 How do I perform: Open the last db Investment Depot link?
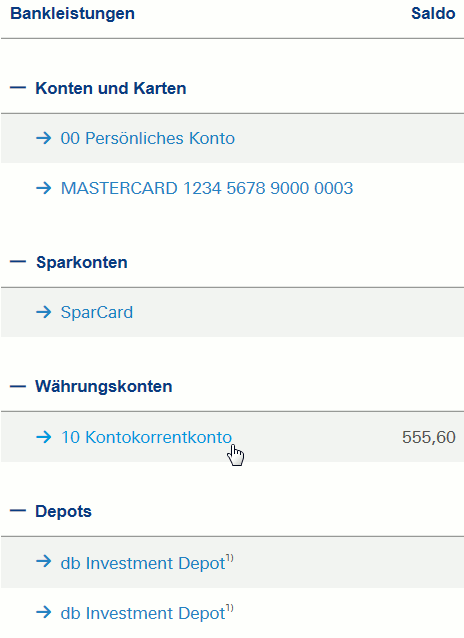[x=142, y=614]
